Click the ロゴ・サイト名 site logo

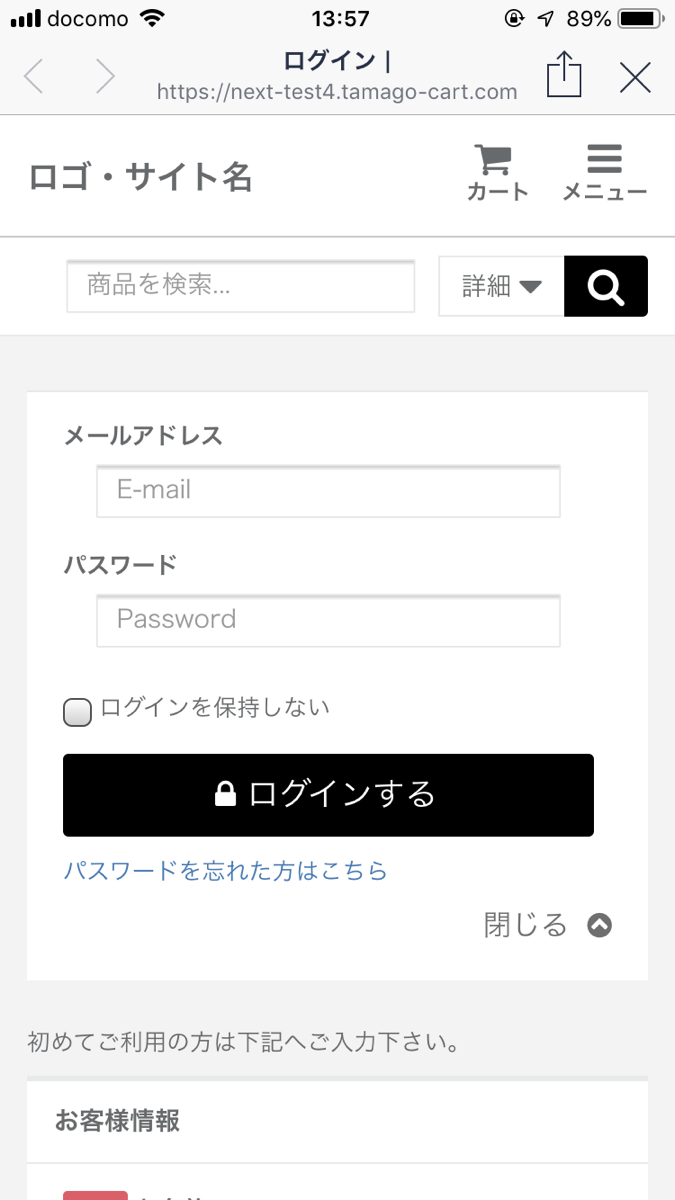coord(140,177)
